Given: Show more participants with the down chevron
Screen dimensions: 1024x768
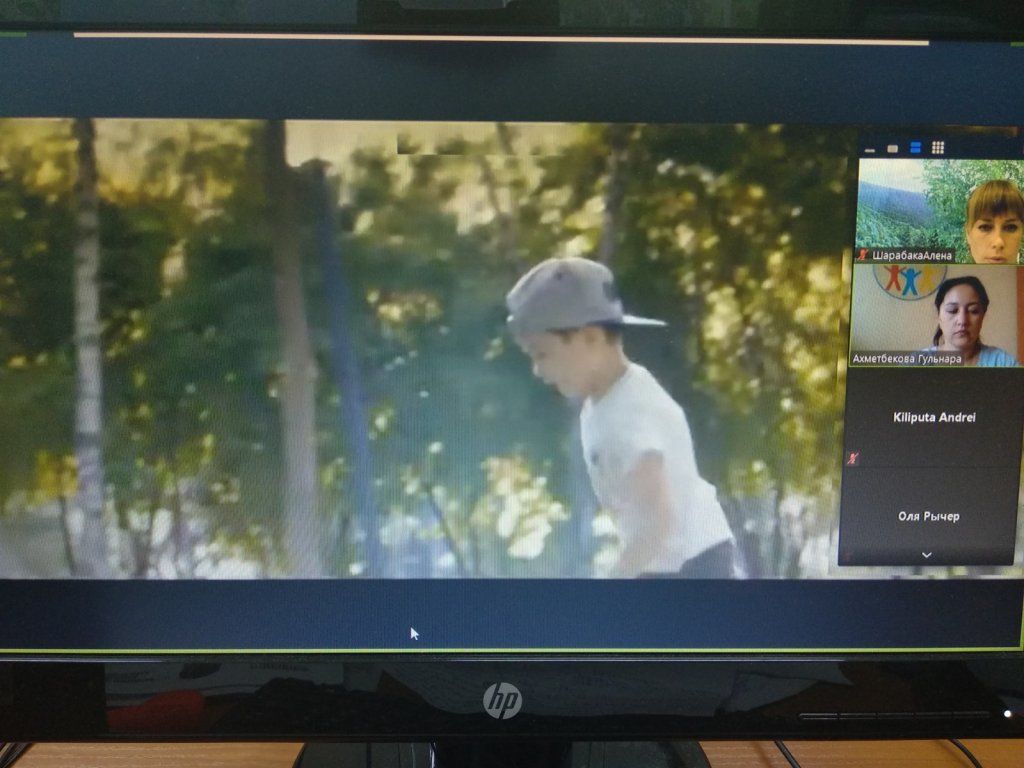Looking at the screenshot, I should tap(926, 555).
